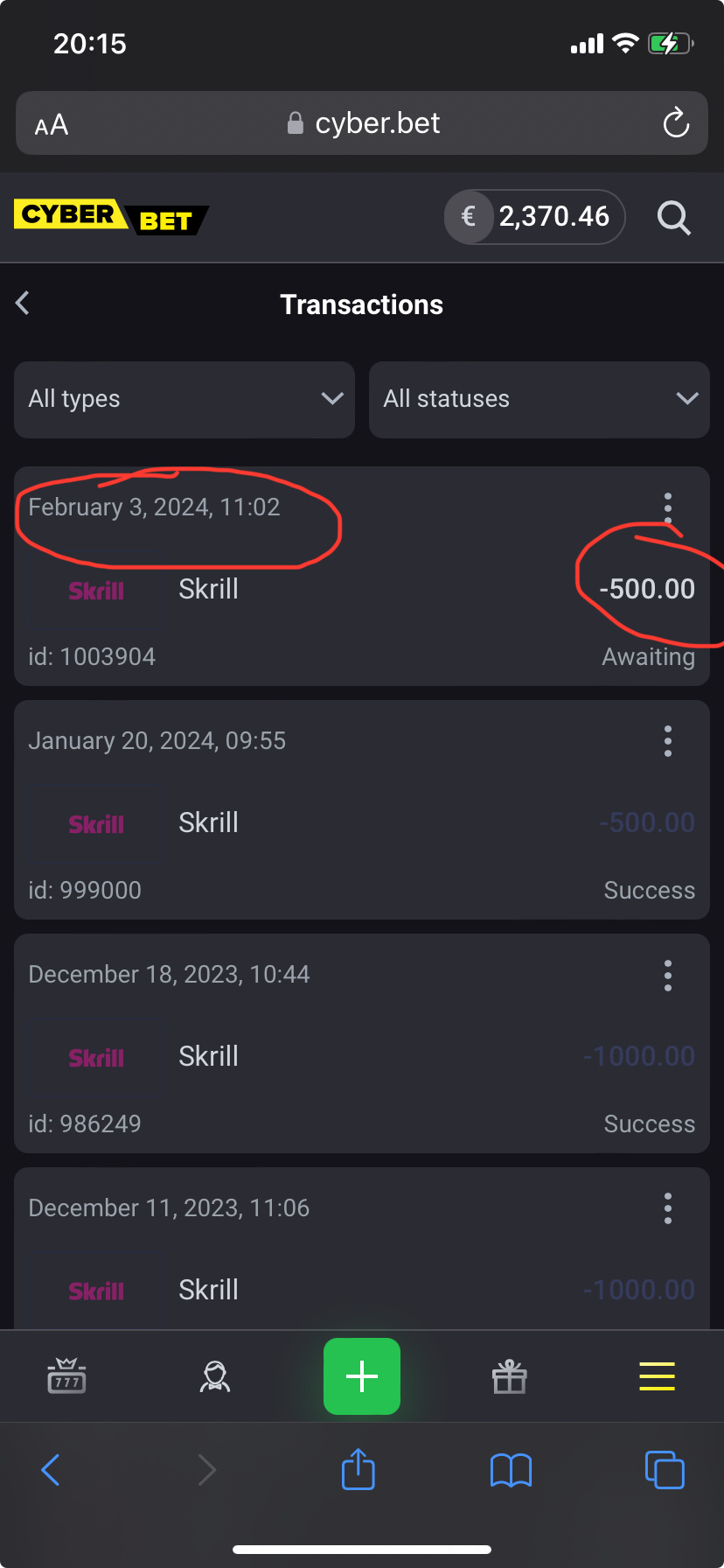Tap the euro balance 2,370.46 button

coord(534,216)
